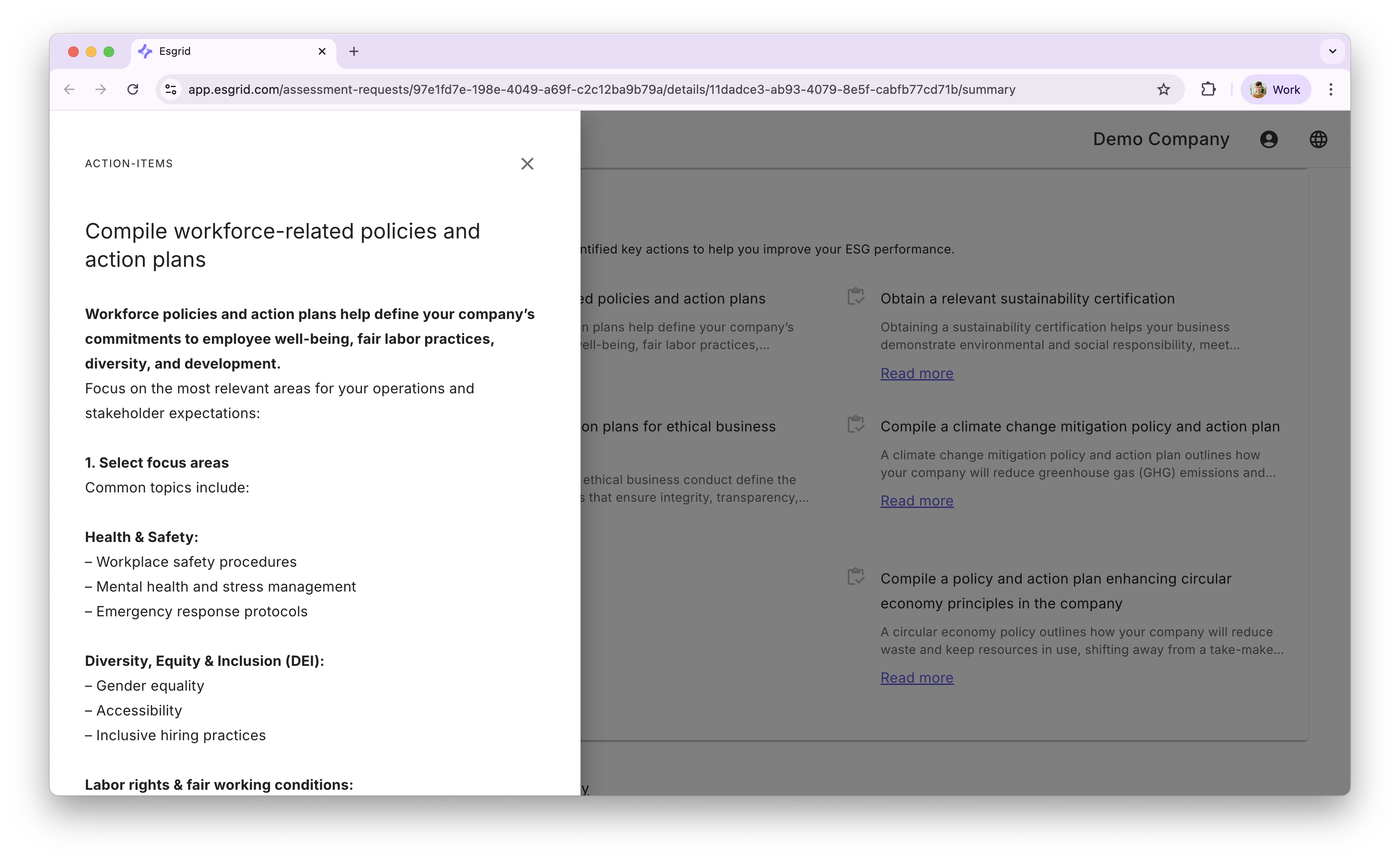Open Chrome's three-dot settings menu

[1331, 89]
